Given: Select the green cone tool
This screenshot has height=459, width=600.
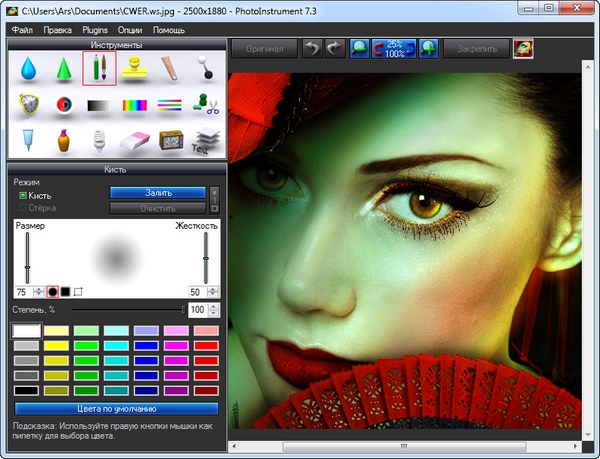Looking at the screenshot, I should coord(63,69).
